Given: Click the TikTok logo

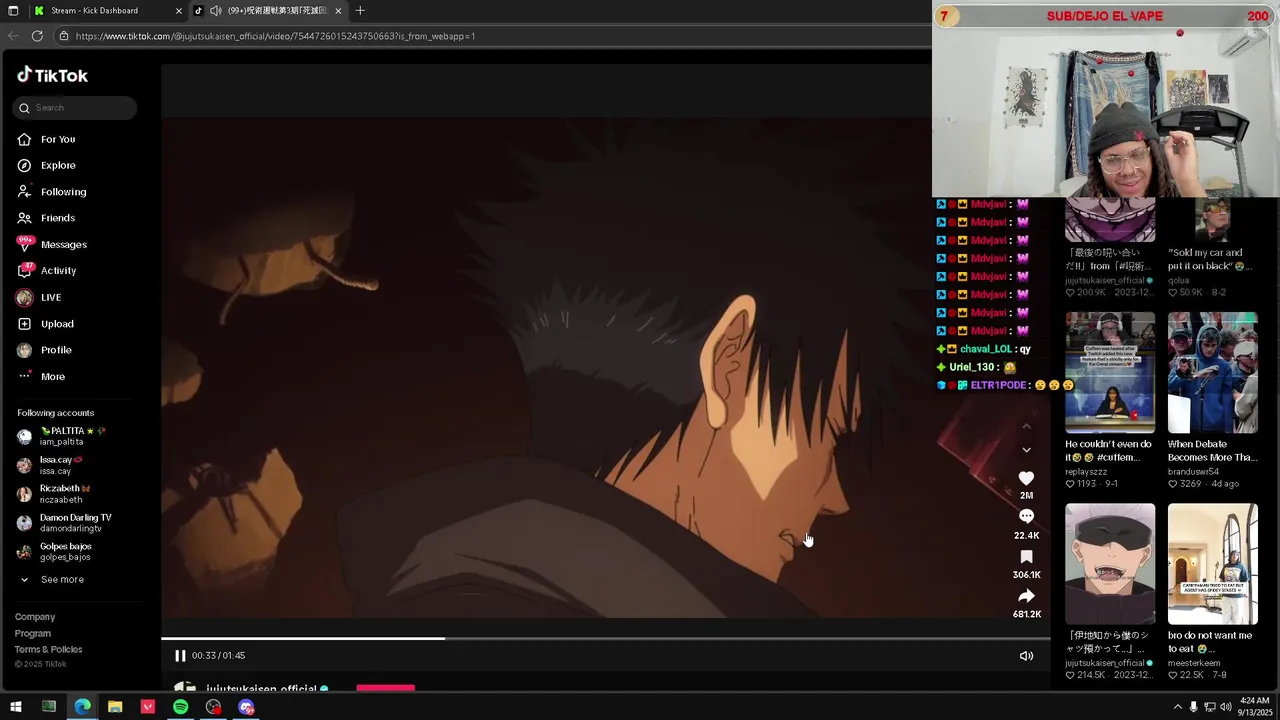Looking at the screenshot, I should pos(52,75).
